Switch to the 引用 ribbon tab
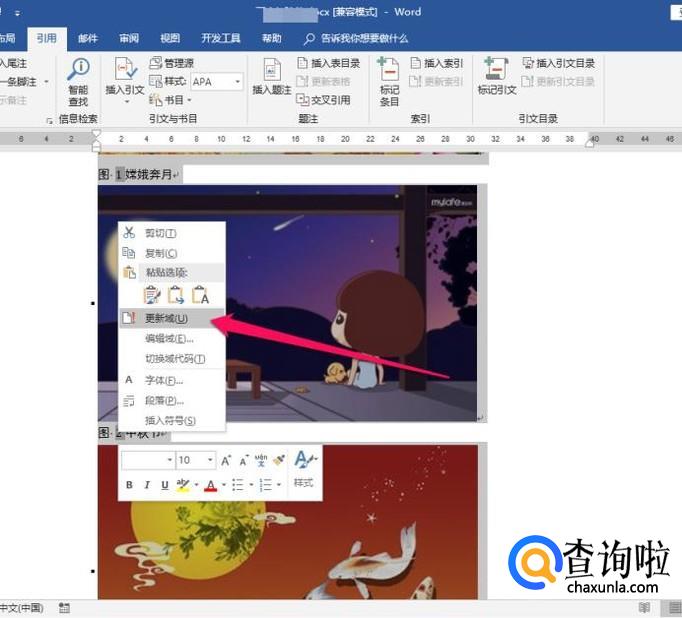The height and width of the screenshot is (618, 682). (47, 38)
